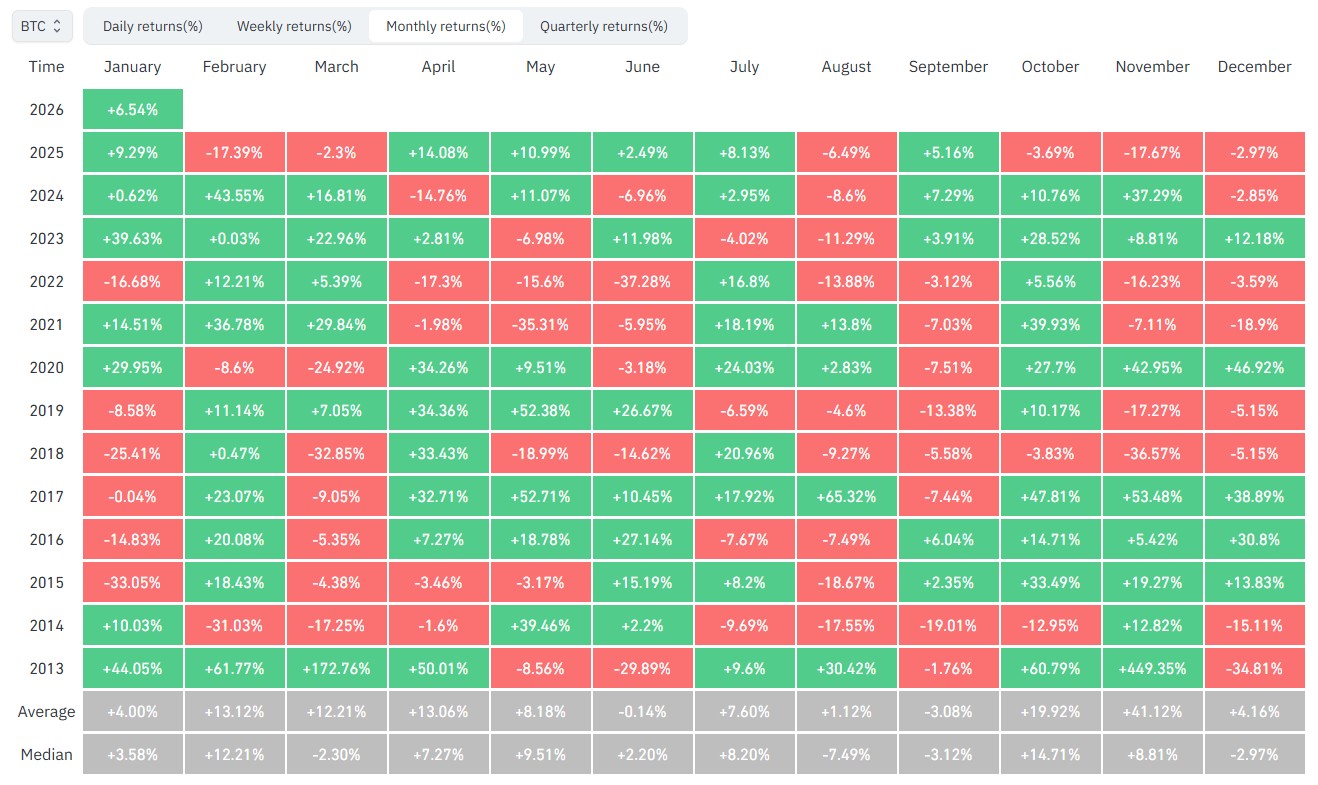
Task: Switch to Weekly returns(%) tab
Action: (x=294, y=26)
